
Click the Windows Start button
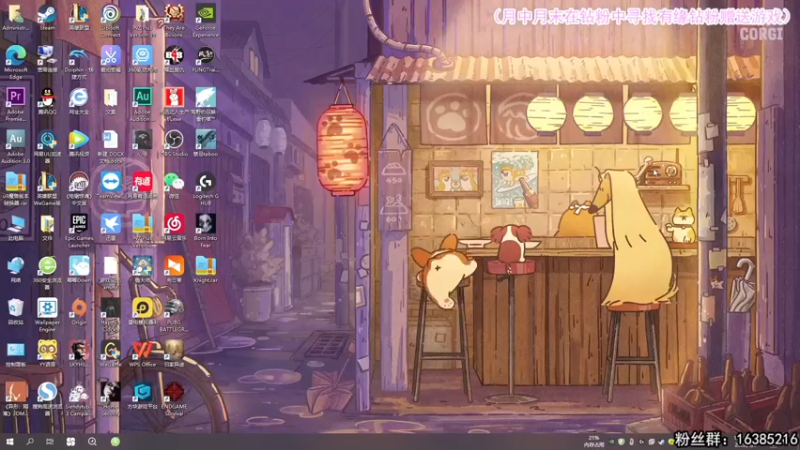[9, 441]
